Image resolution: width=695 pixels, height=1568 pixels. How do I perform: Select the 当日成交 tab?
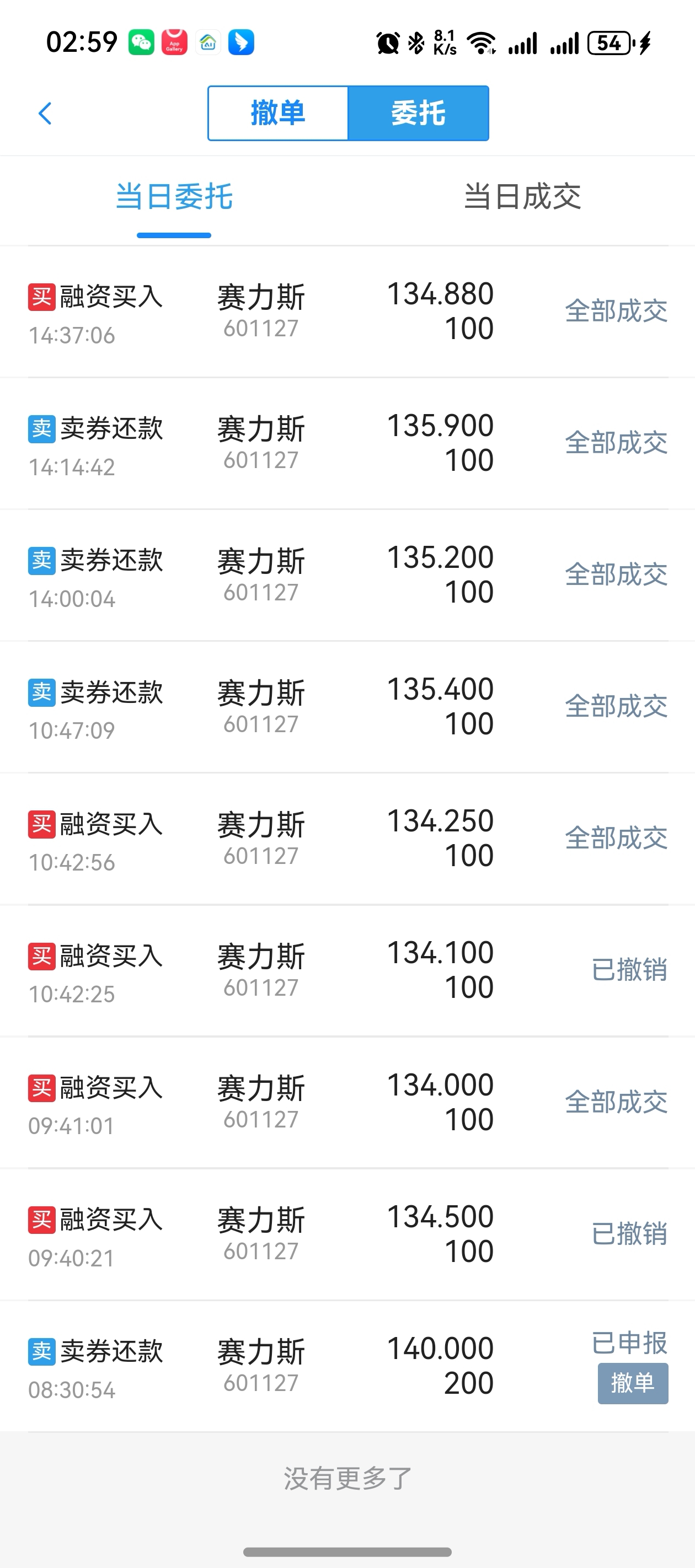[x=522, y=197]
